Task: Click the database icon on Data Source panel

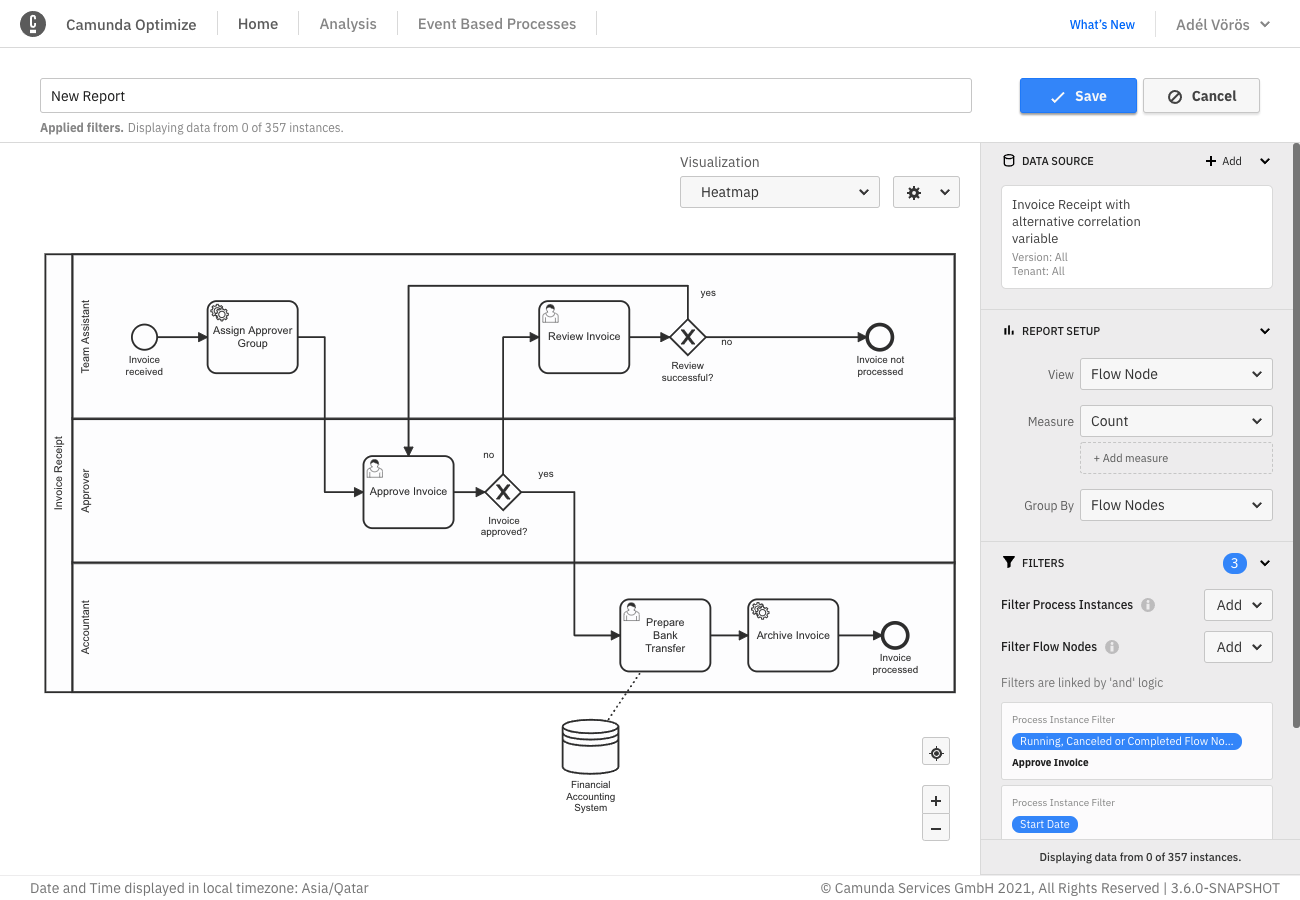Action: 1009,161
